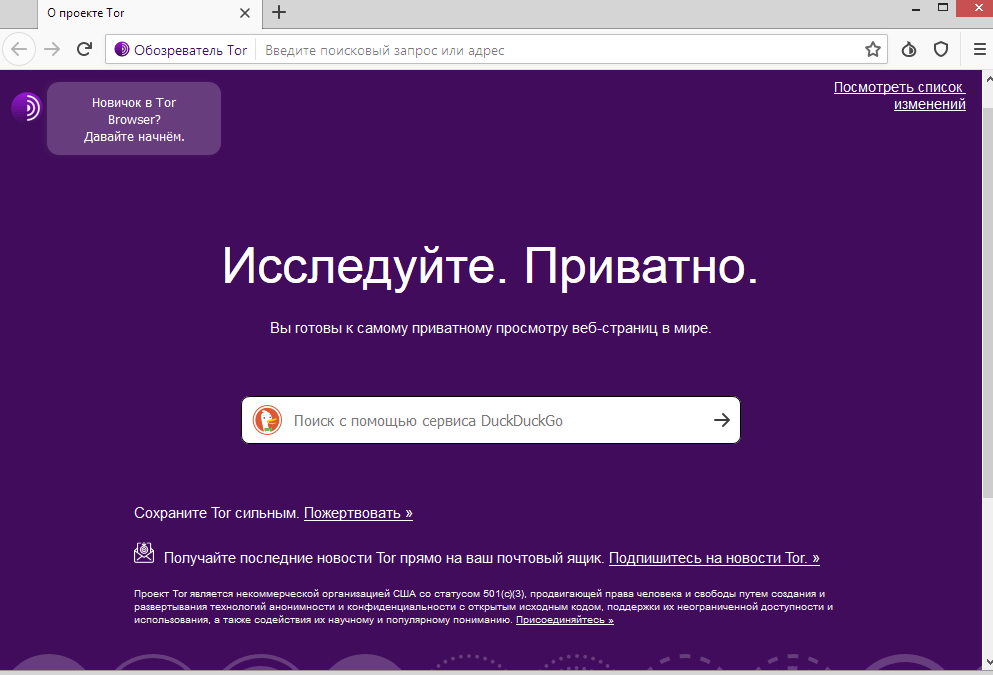This screenshot has height=675, width=993.
Task: Go back to the previous page
Action: coord(19,49)
